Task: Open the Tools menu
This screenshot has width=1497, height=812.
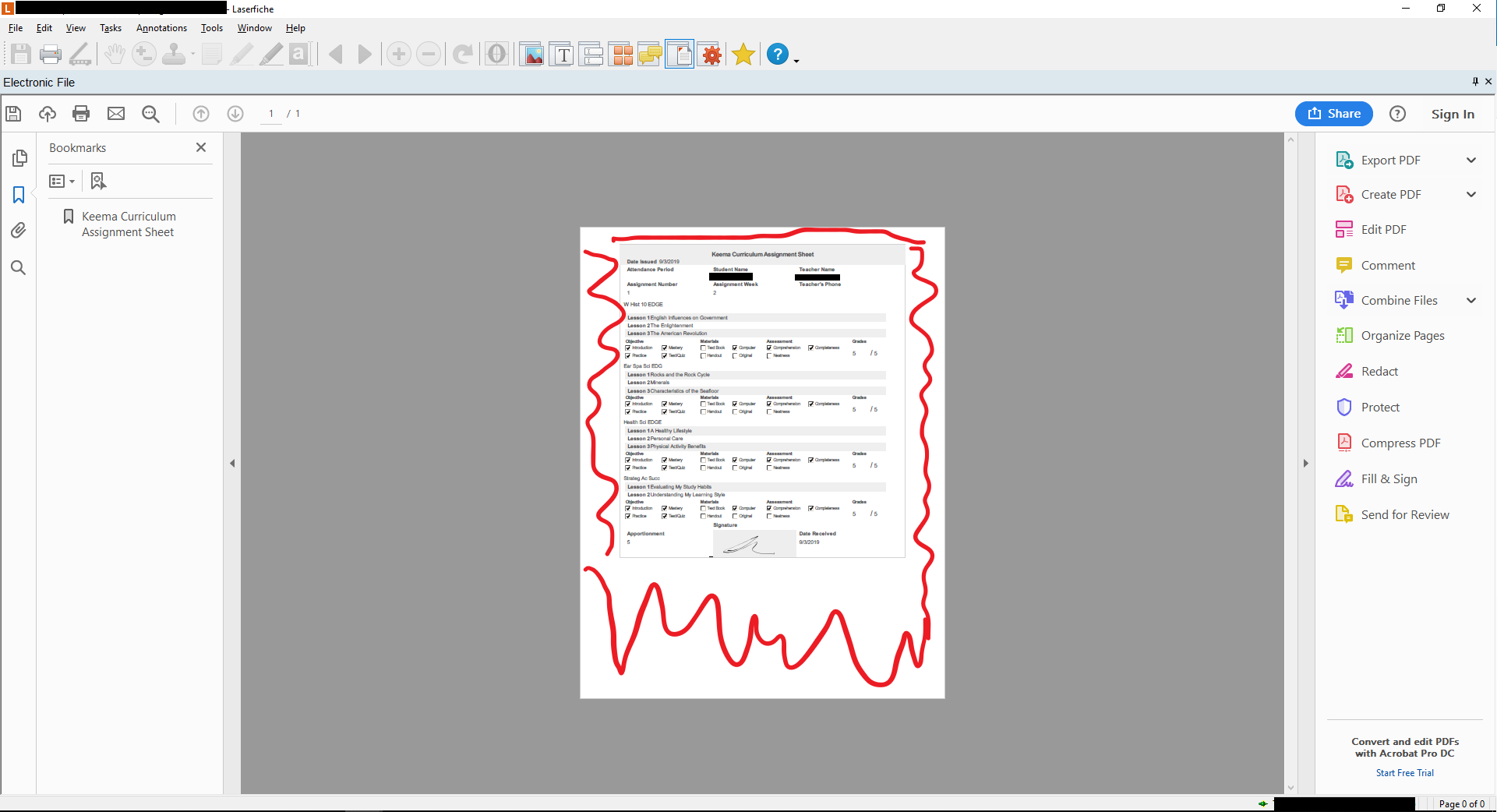Action: (212, 28)
